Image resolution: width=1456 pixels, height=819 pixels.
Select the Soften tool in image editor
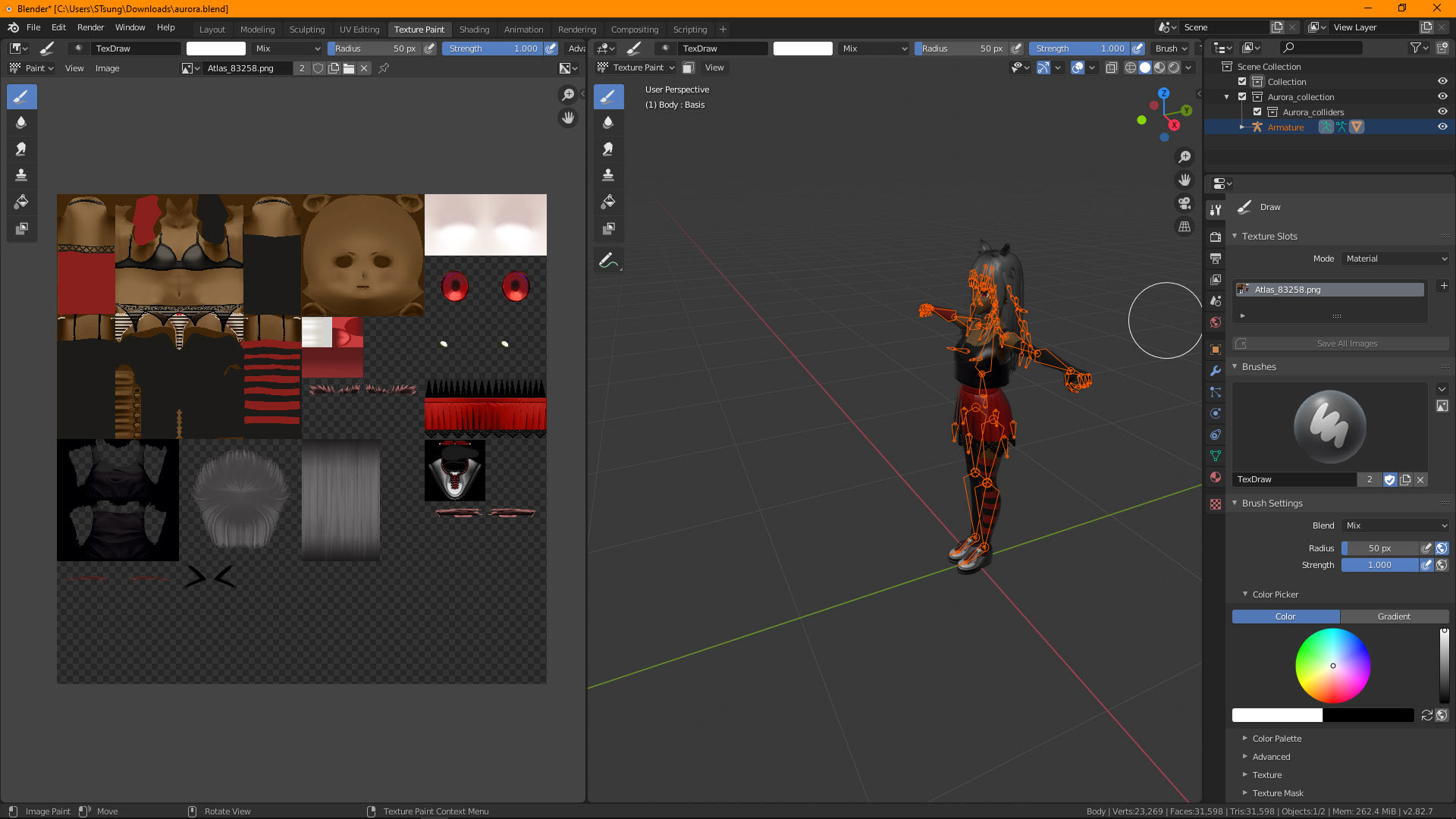(21, 123)
